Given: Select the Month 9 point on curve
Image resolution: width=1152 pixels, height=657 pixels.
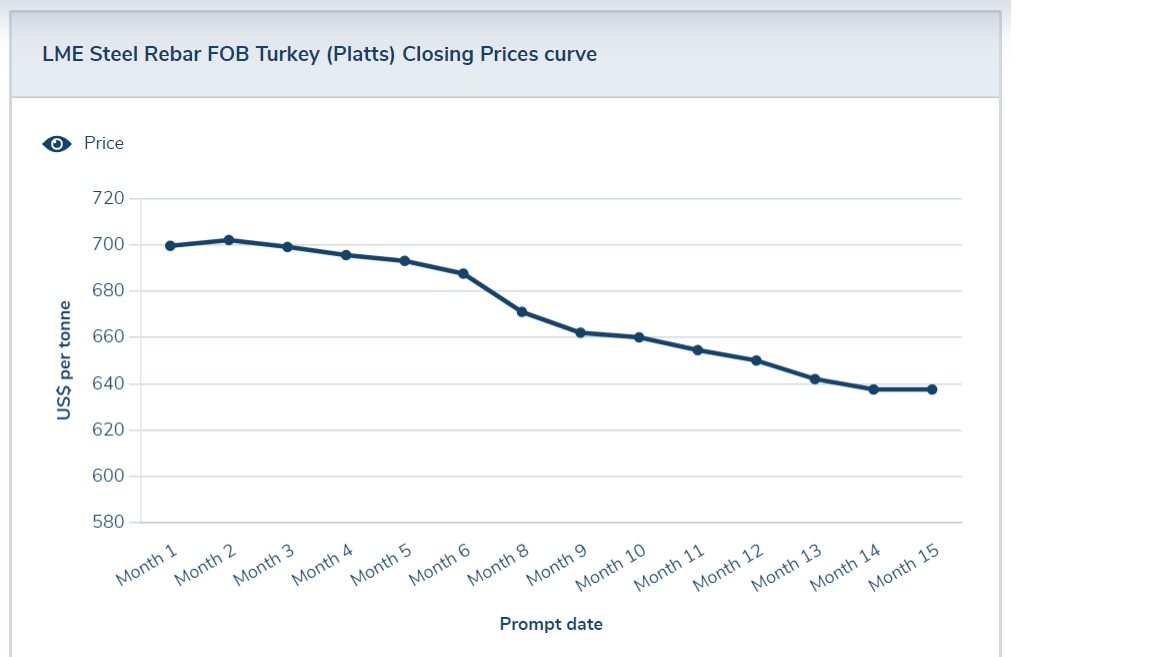Looking at the screenshot, I should [580, 332].
